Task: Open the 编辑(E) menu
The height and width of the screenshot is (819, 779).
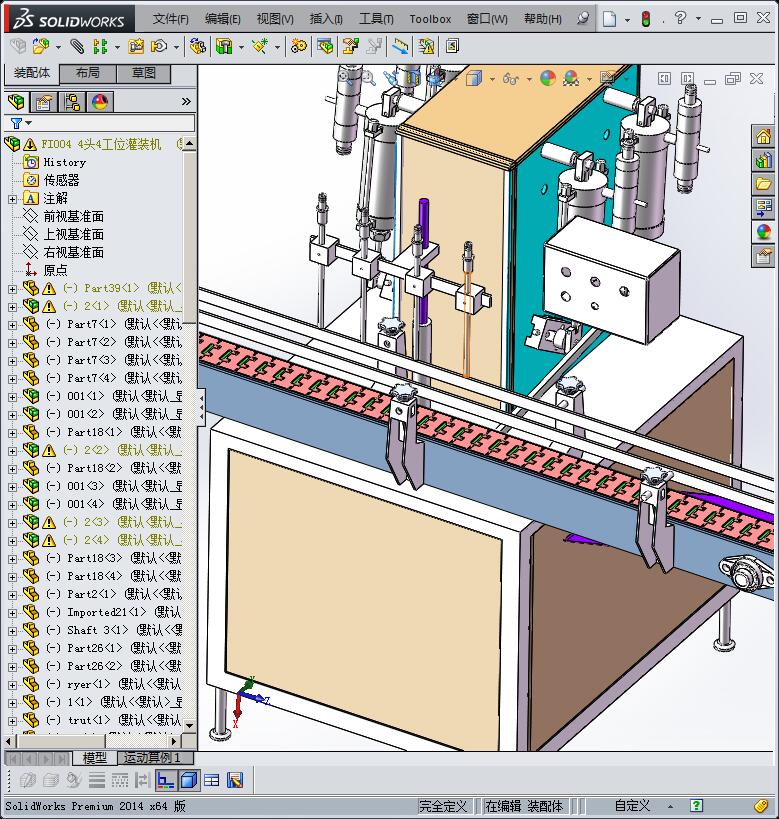Action: 223,19
